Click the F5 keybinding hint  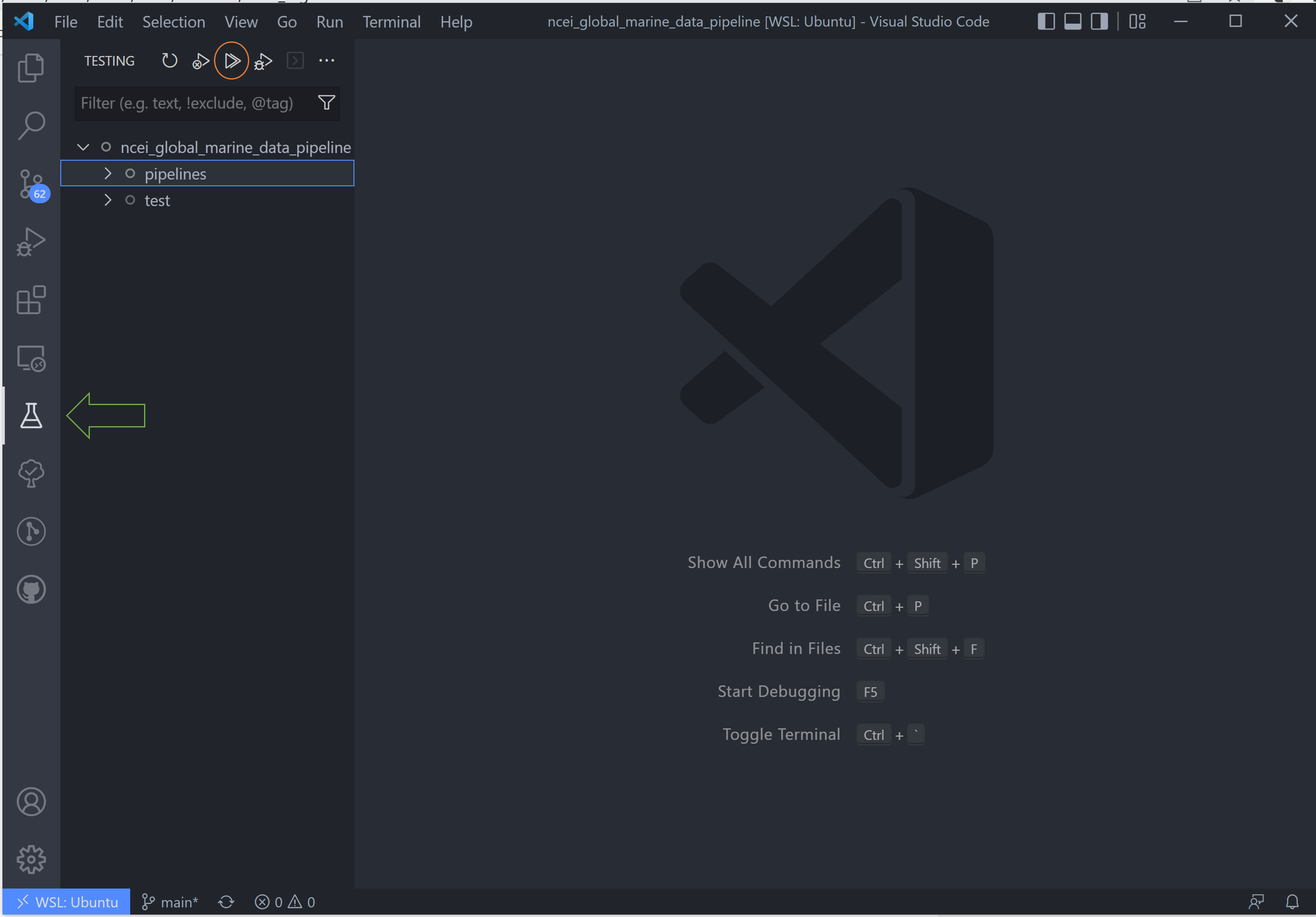point(870,692)
